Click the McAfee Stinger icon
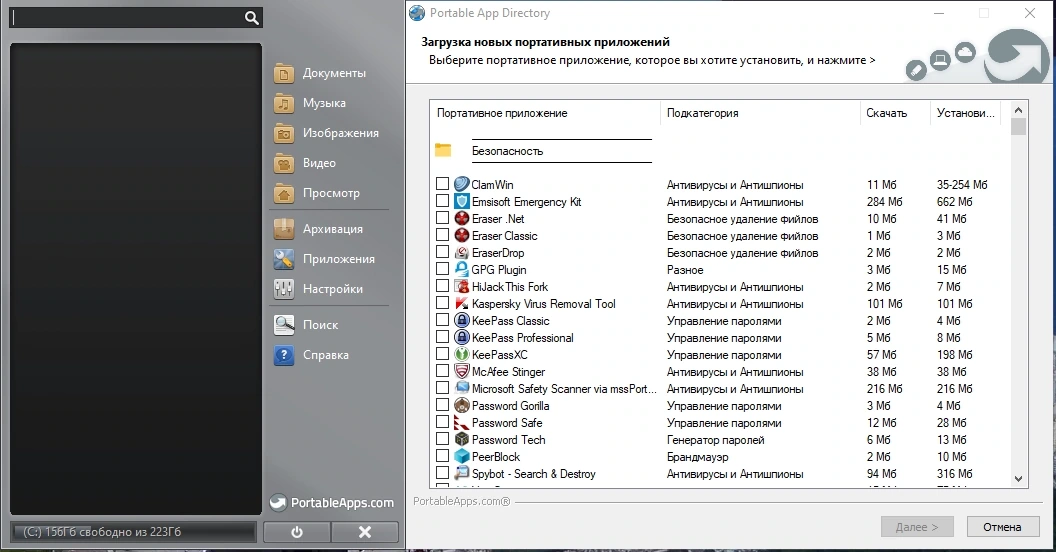Image resolution: width=1056 pixels, height=552 pixels. pyautogui.click(x=461, y=372)
